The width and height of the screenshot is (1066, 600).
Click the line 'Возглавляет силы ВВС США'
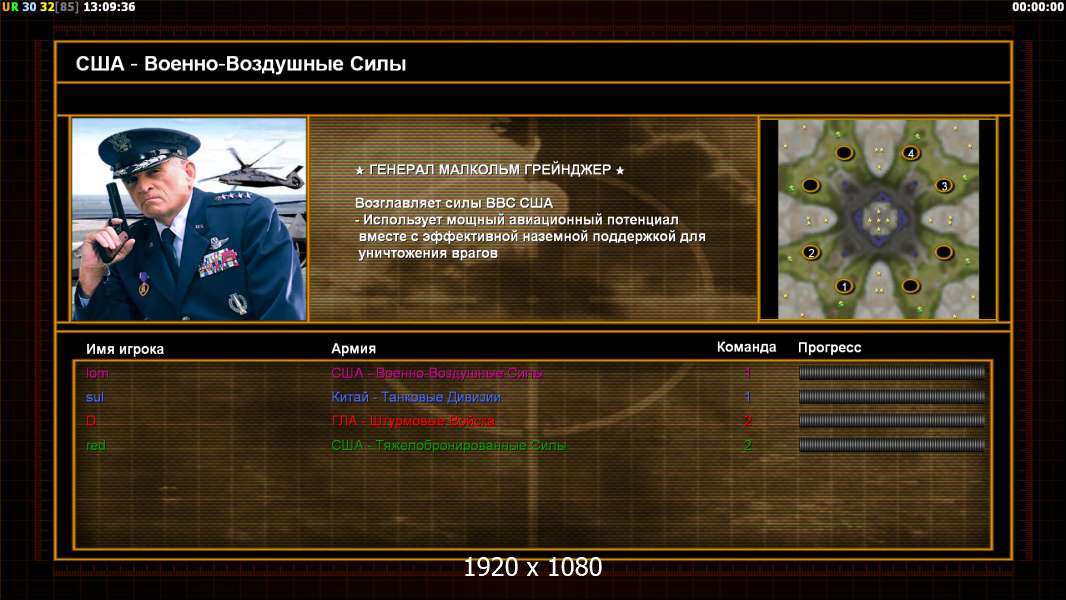pyautogui.click(x=453, y=203)
